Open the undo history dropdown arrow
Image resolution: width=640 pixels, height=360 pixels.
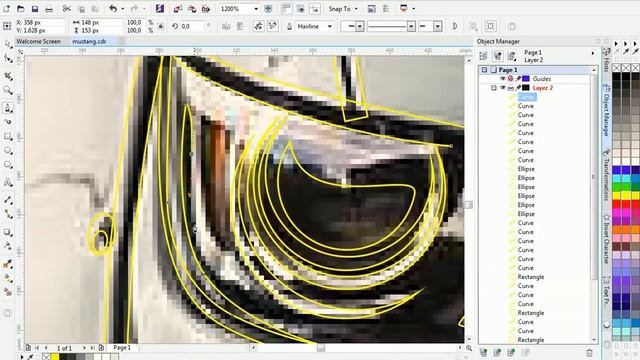click(x=122, y=9)
